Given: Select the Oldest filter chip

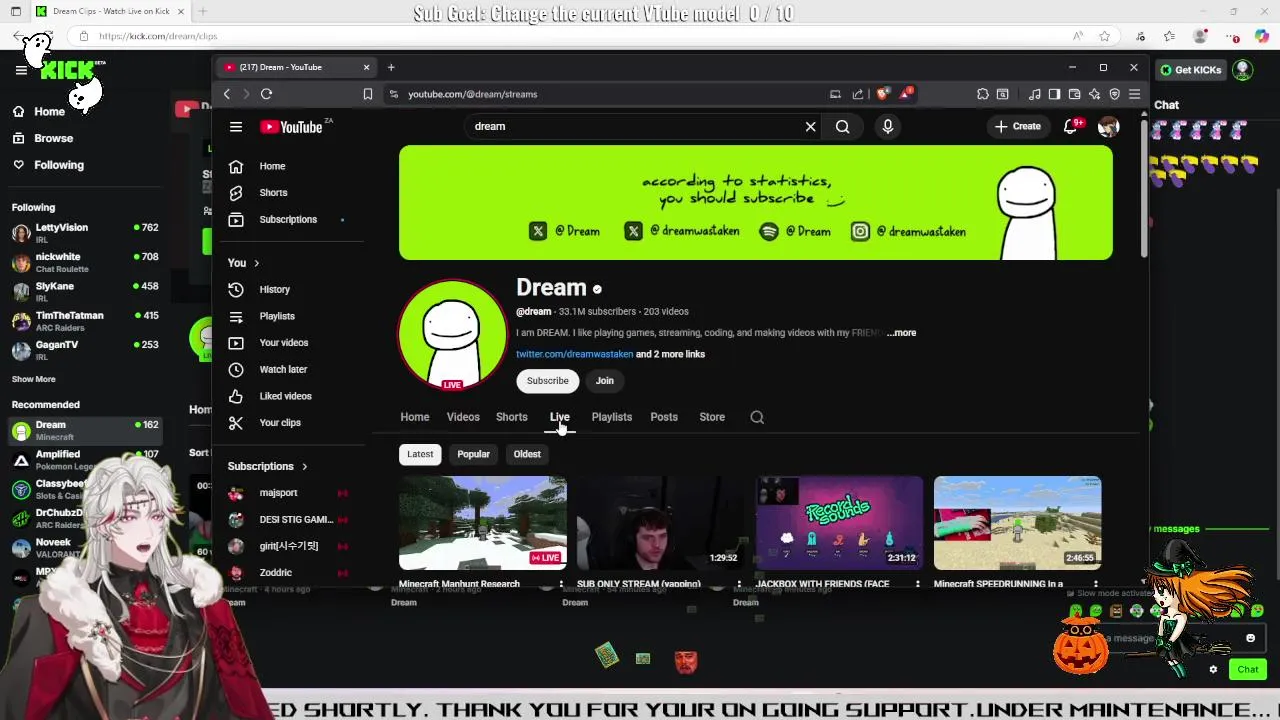Looking at the screenshot, I should (527, 454).
